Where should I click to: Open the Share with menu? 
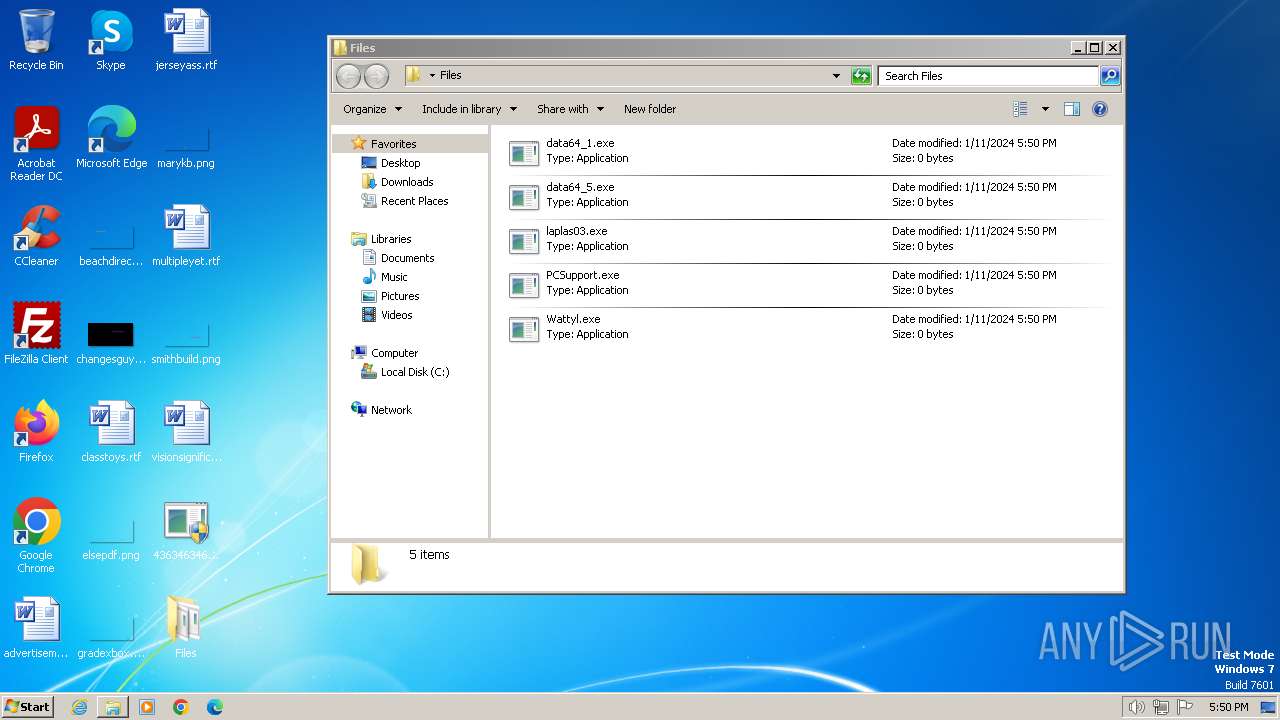570,109
